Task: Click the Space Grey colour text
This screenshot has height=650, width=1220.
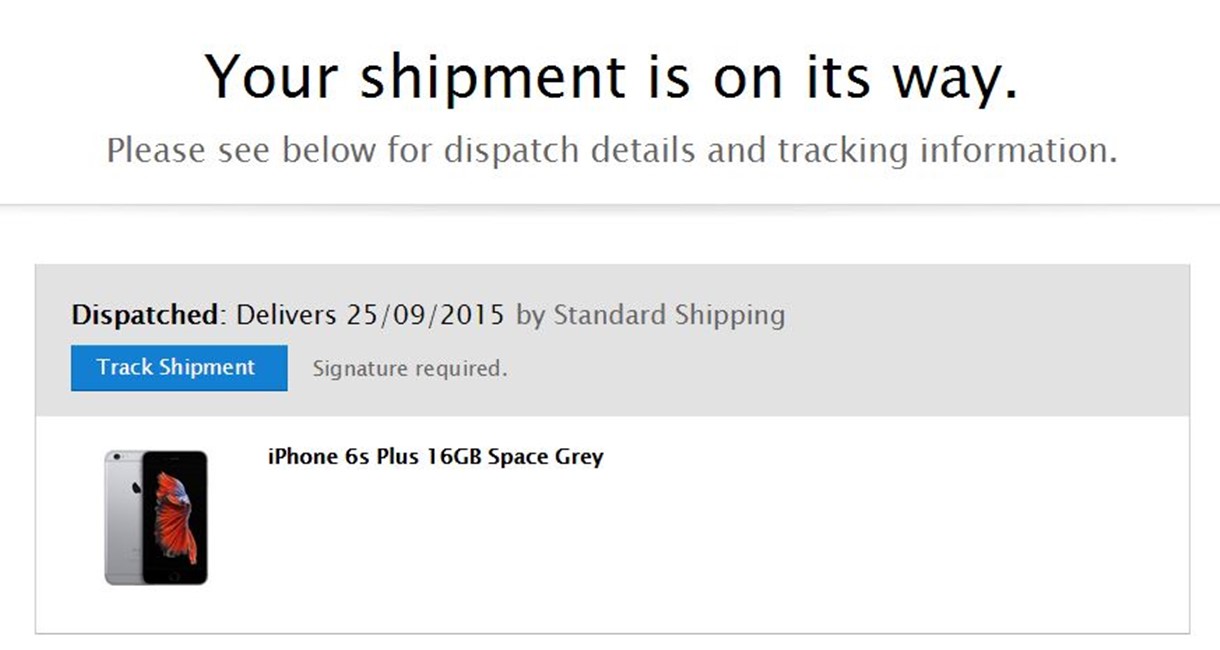Action: (x=546, y=458)
